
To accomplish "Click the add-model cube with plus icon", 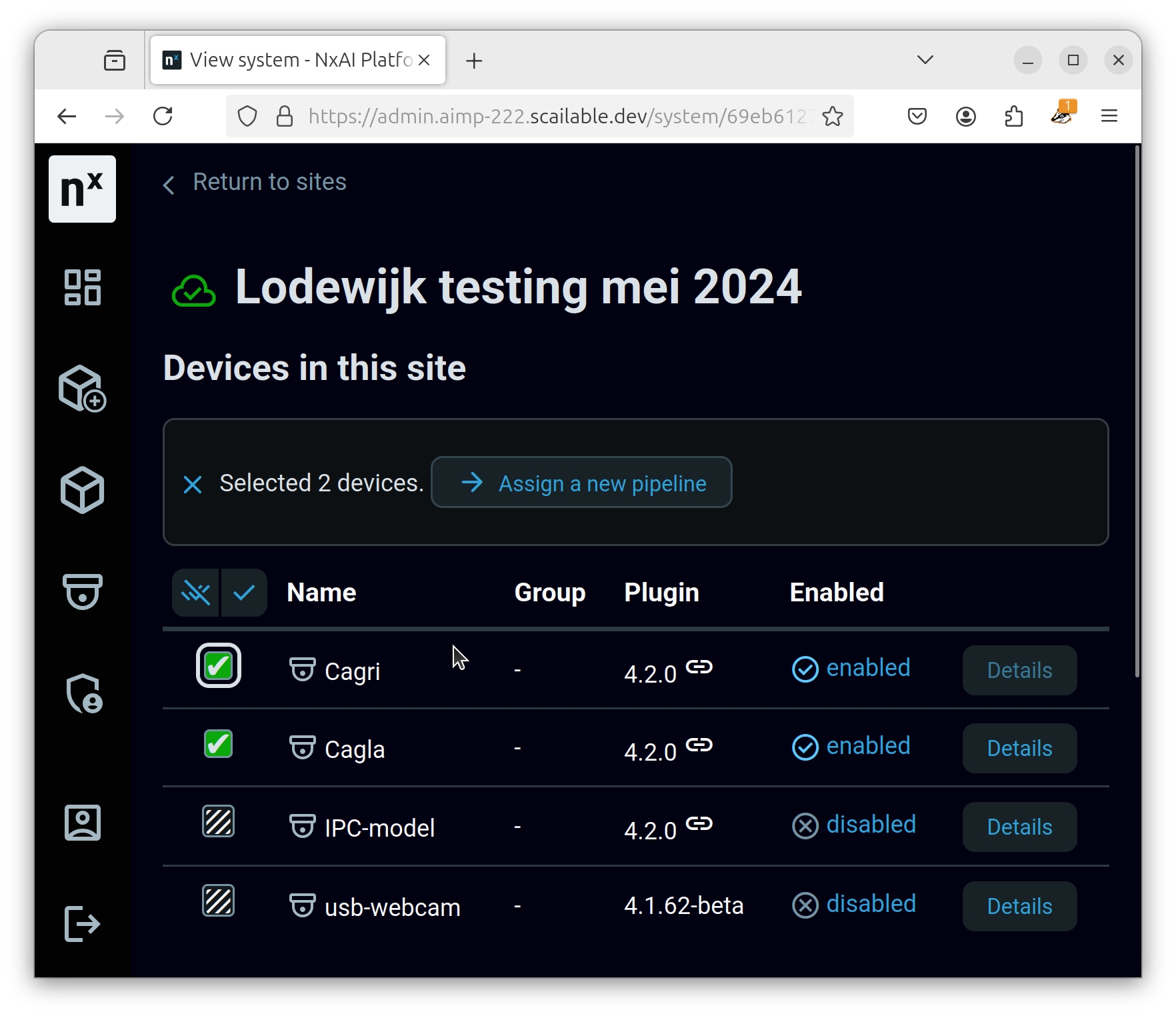I will point(82,389).
